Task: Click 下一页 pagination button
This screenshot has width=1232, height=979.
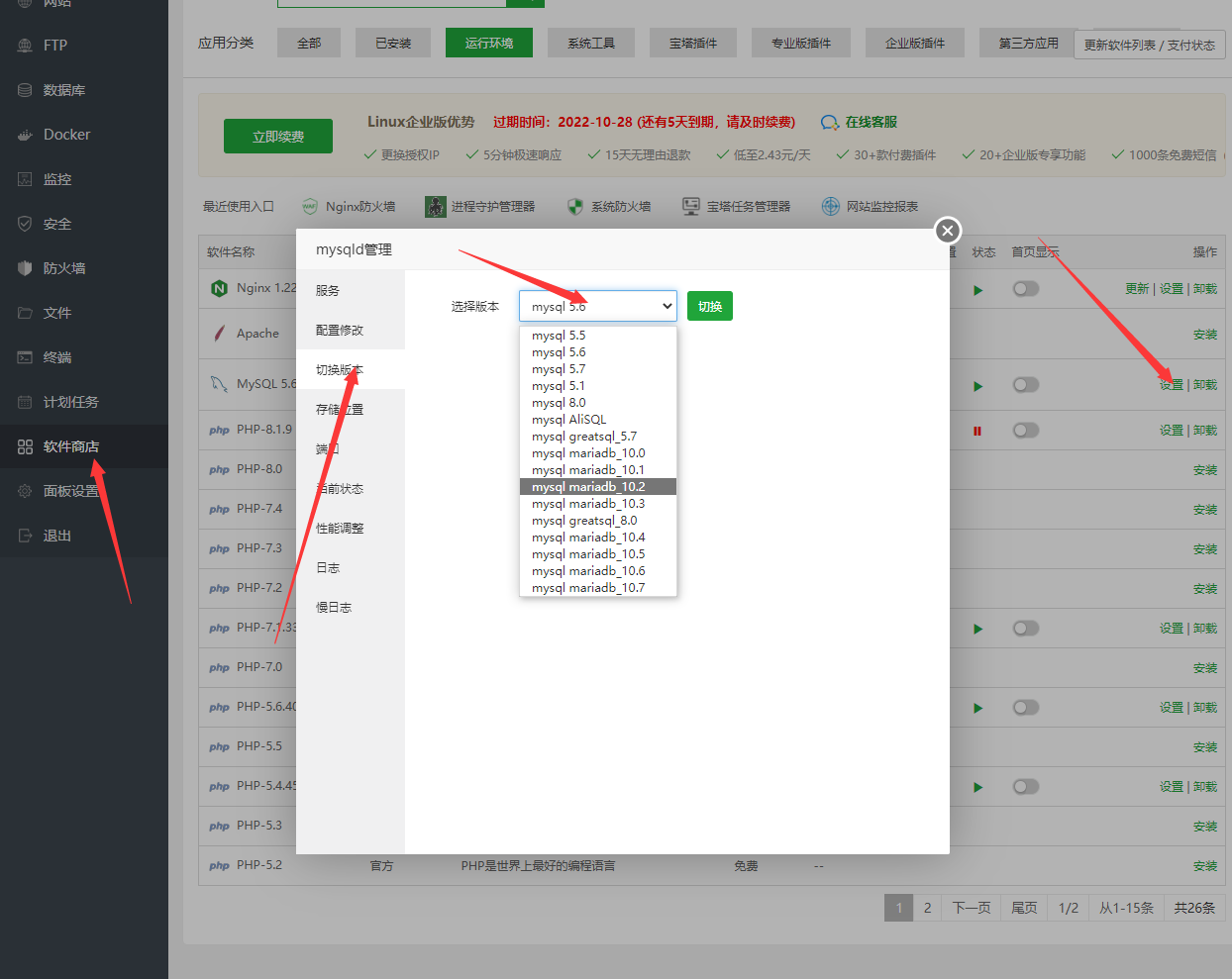Action: tap(972, 908)
